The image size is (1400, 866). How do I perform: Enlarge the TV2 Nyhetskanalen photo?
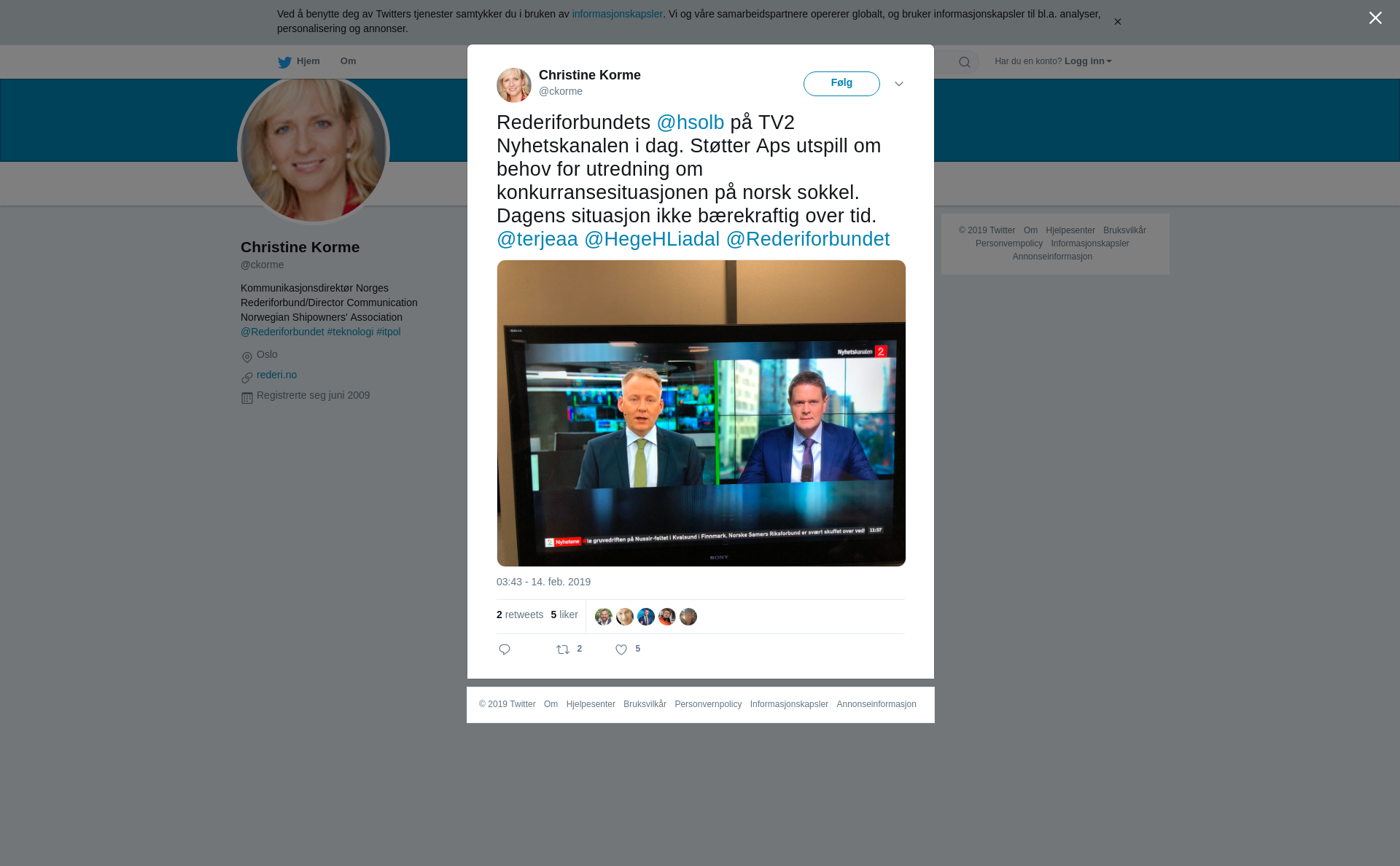point(701,413)
